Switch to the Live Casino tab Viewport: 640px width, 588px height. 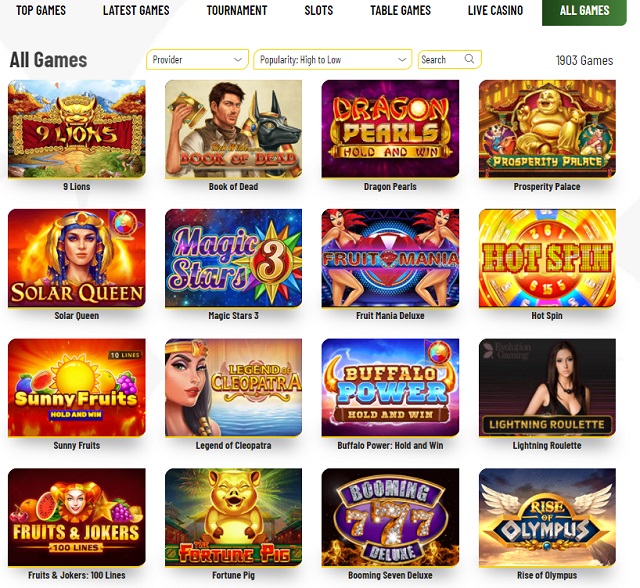point(495,10)
